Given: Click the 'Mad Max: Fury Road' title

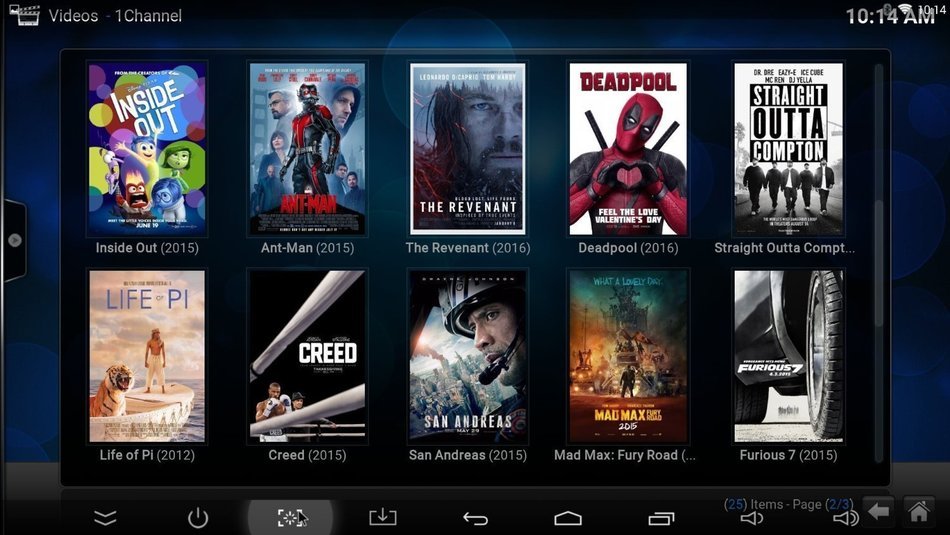Looking at the screenshot, I should point(625,455).
